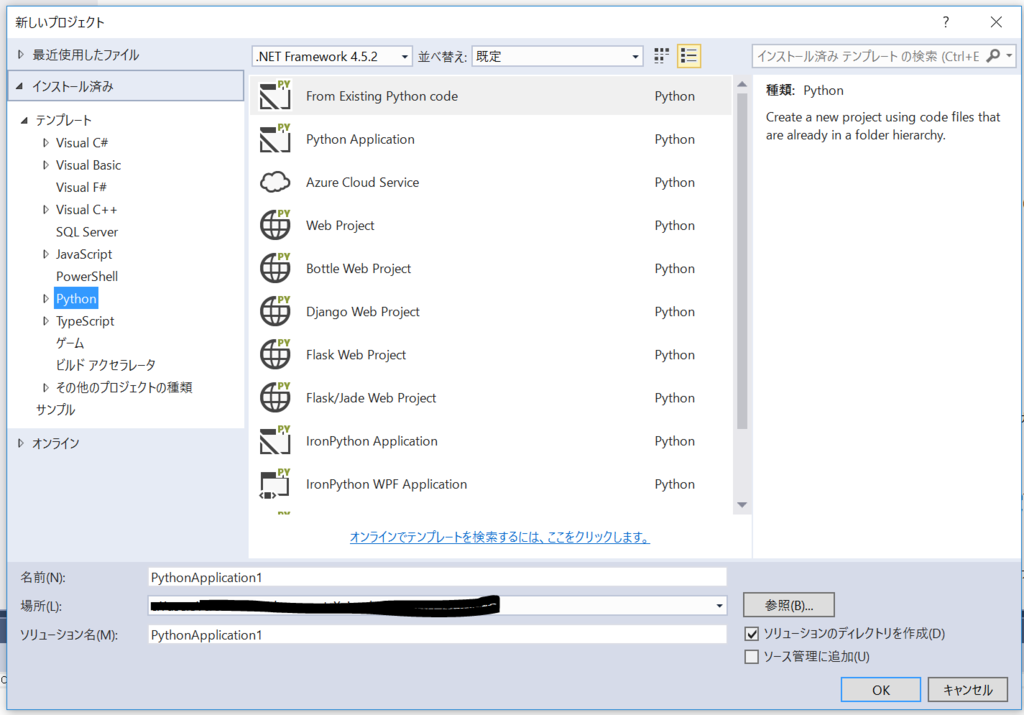The image size is (1024, 715).
Task: Click the Django Web Project globe icon
Action: [x=275, y=311]
